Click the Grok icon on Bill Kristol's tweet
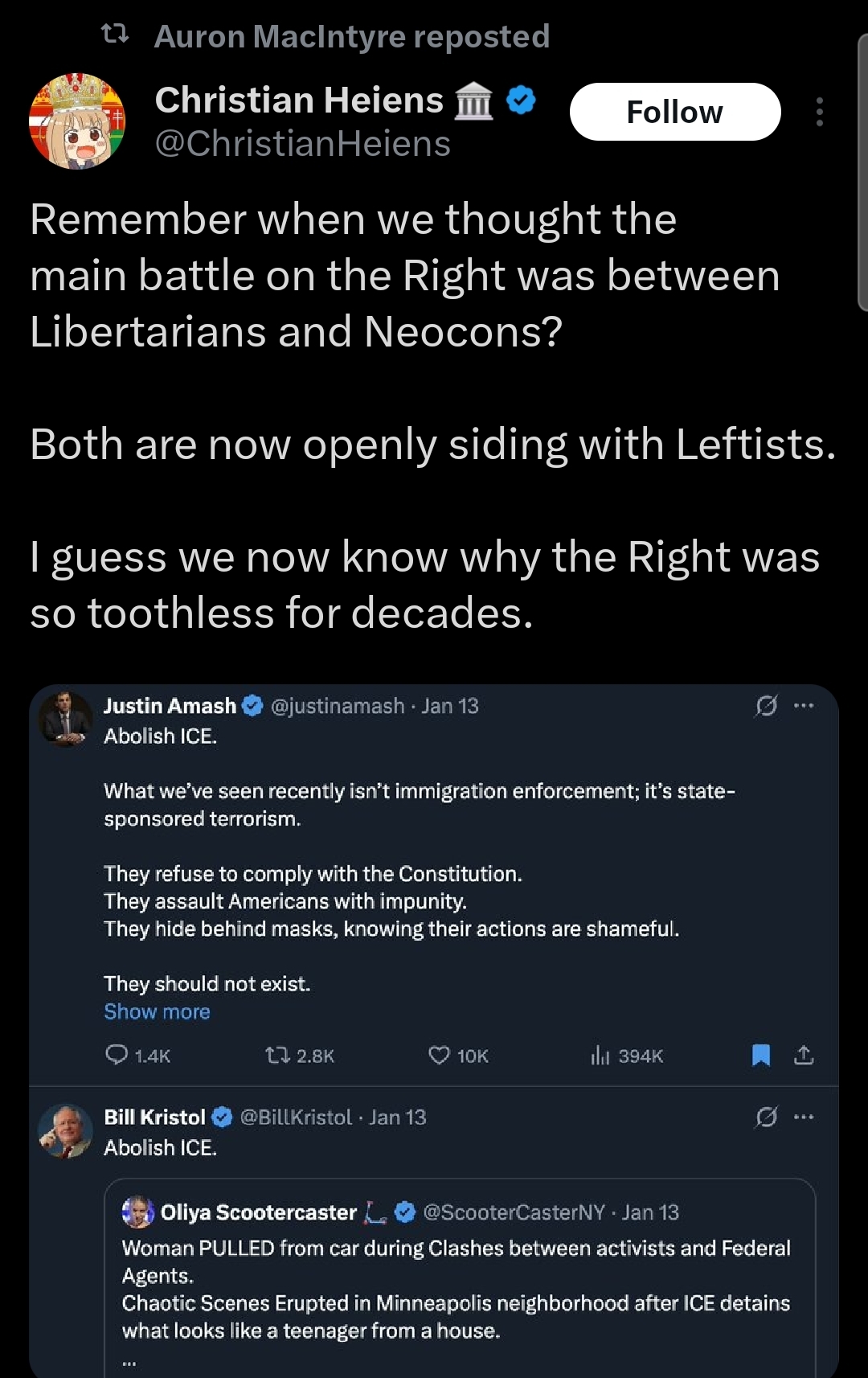This screenshot has height=1378, width=868. (766, 1117)
